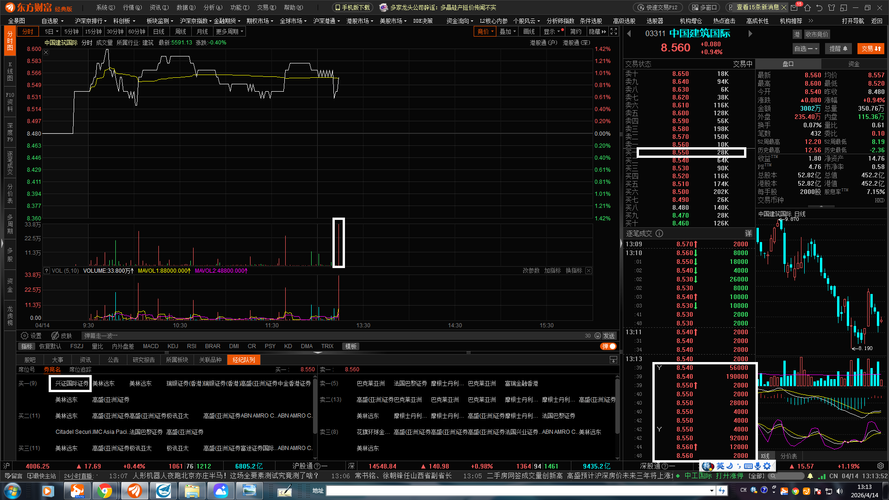
Task: Click the undo/back arrow icon in title bar
Action: coord(819,7)
